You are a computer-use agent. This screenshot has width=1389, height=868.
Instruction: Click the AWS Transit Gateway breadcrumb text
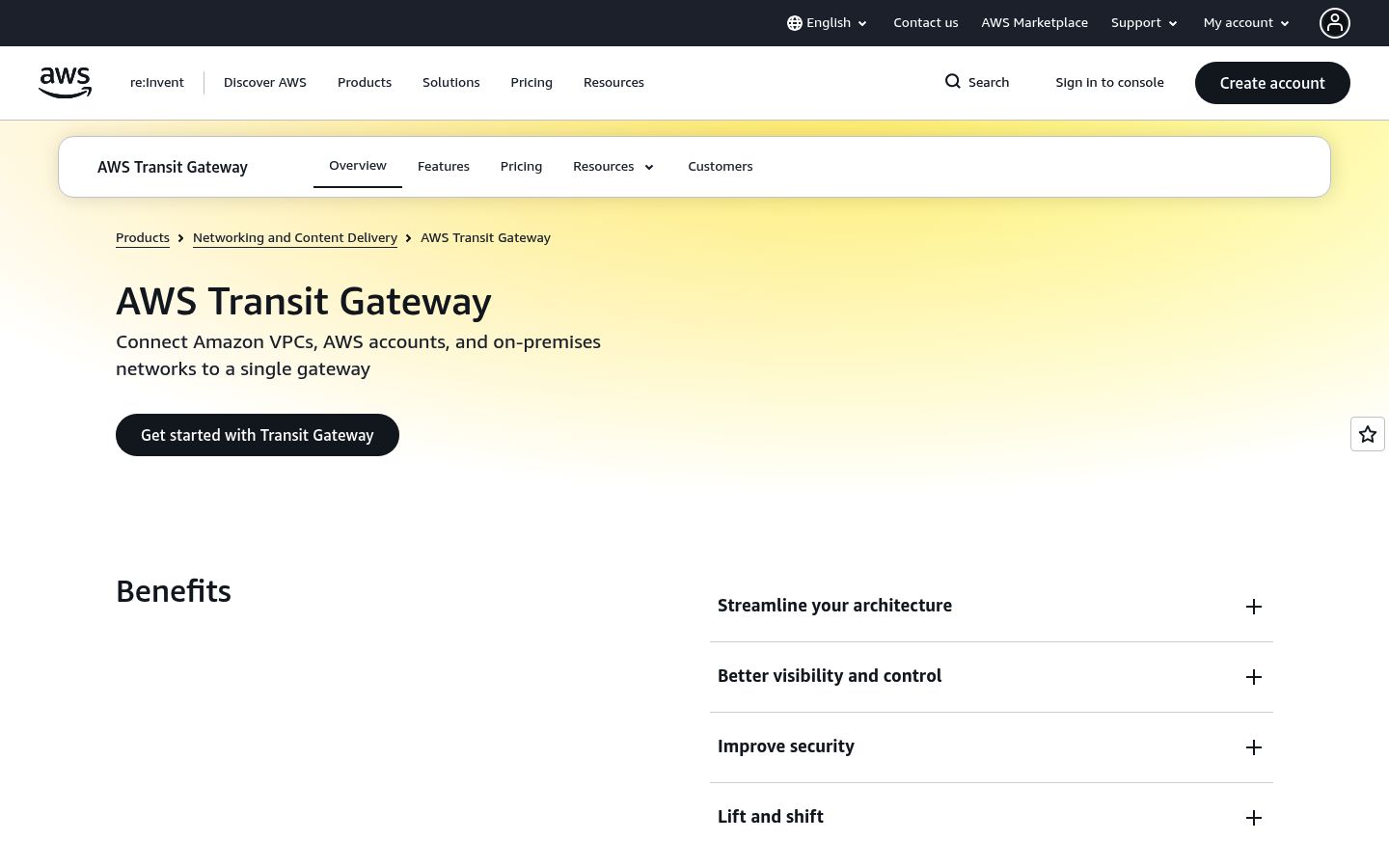pos(485,238)
